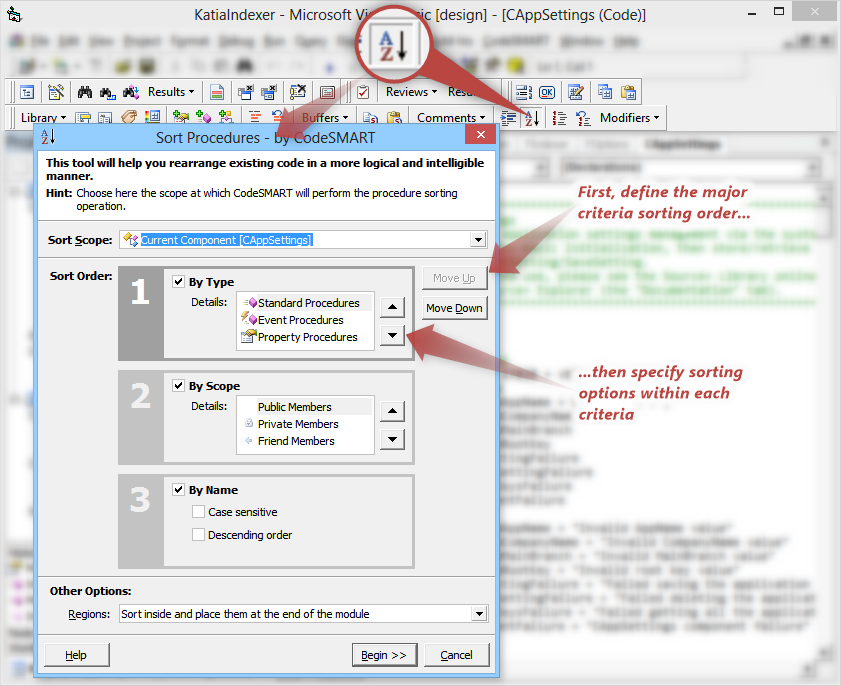Viewport: 841px width, 686px height.
Task: Click the OK button icon in toolbar
Action: click(547, 92)
